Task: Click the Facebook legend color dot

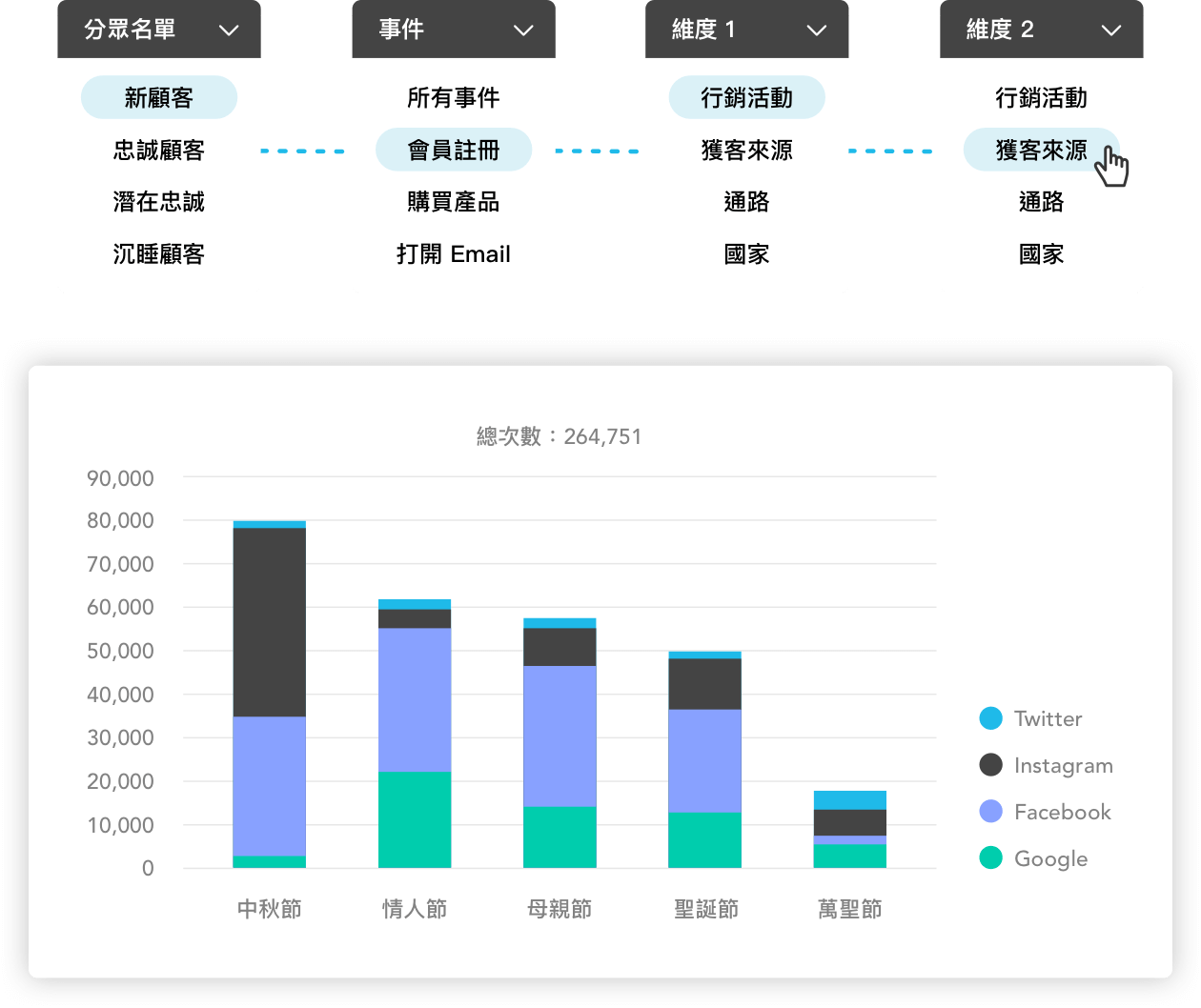Action: pyautogui.click(x=991, y=812)
